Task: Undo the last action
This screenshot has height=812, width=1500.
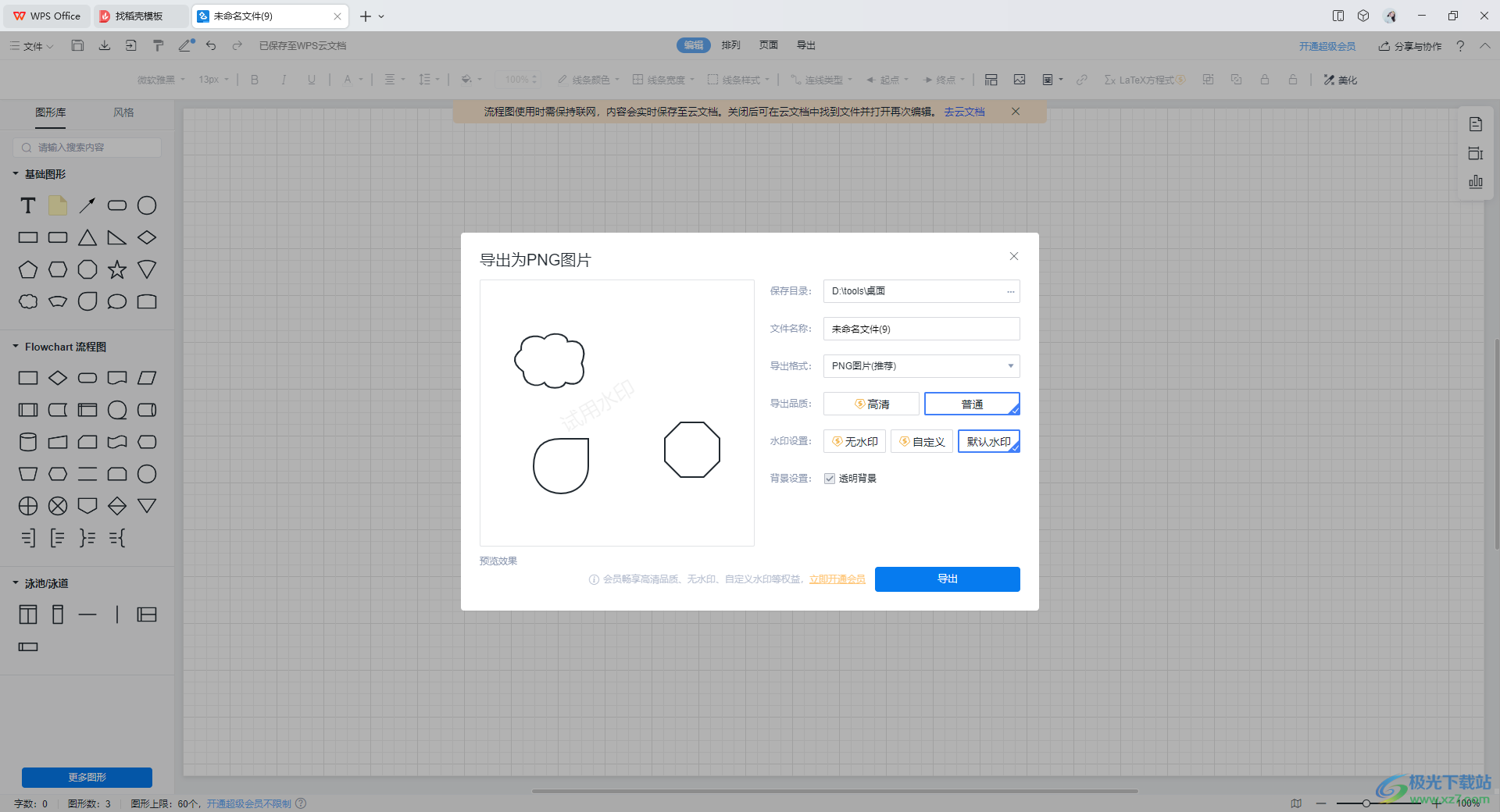Action: click(x=211, y=45)
